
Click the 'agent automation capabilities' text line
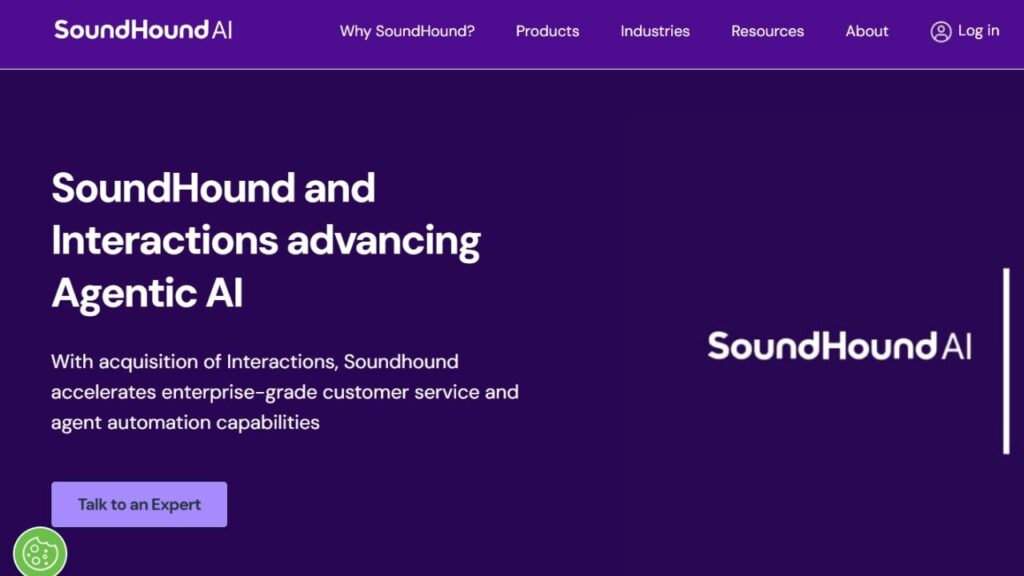(x=185, y=422)
